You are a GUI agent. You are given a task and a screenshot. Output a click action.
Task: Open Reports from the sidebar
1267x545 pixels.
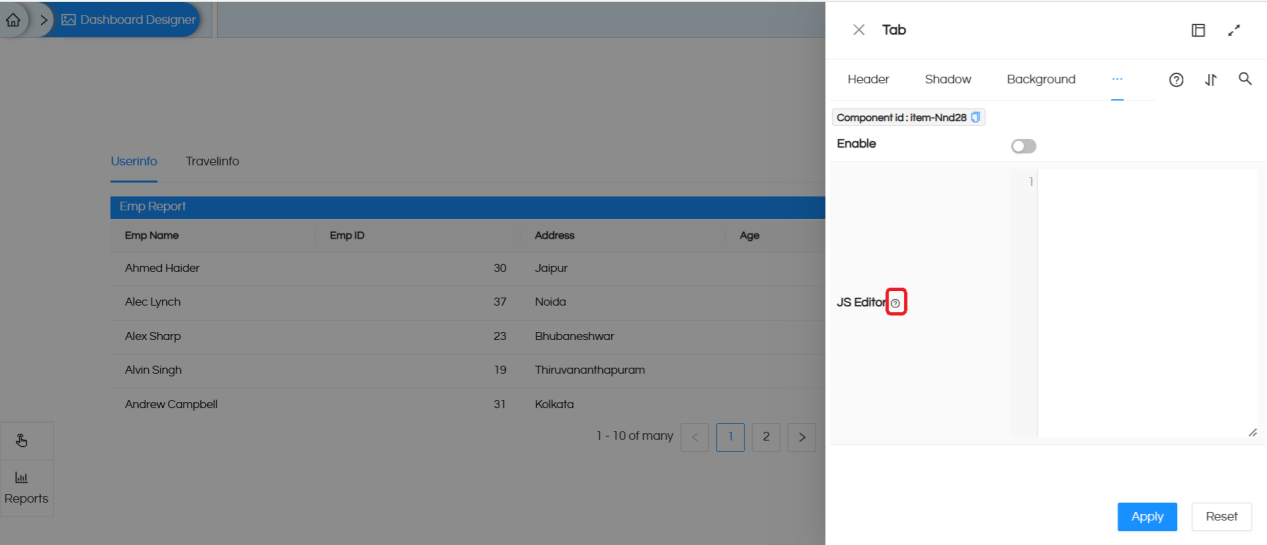(26, 488)
